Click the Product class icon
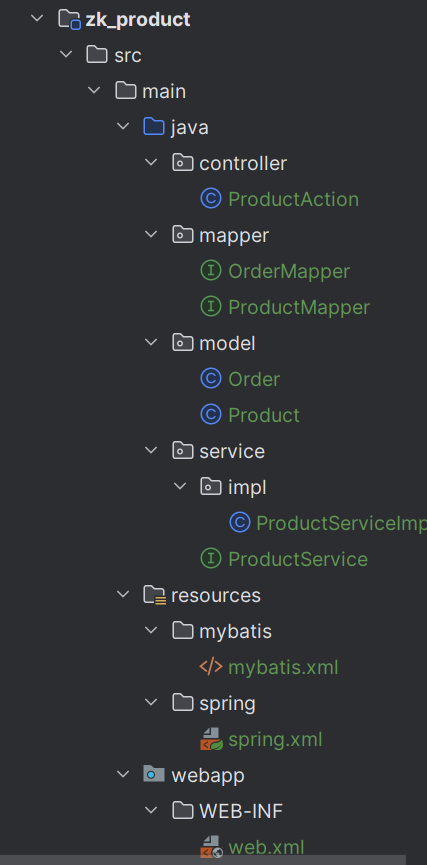This screenshot has height=865, width=427. point(211,415)
